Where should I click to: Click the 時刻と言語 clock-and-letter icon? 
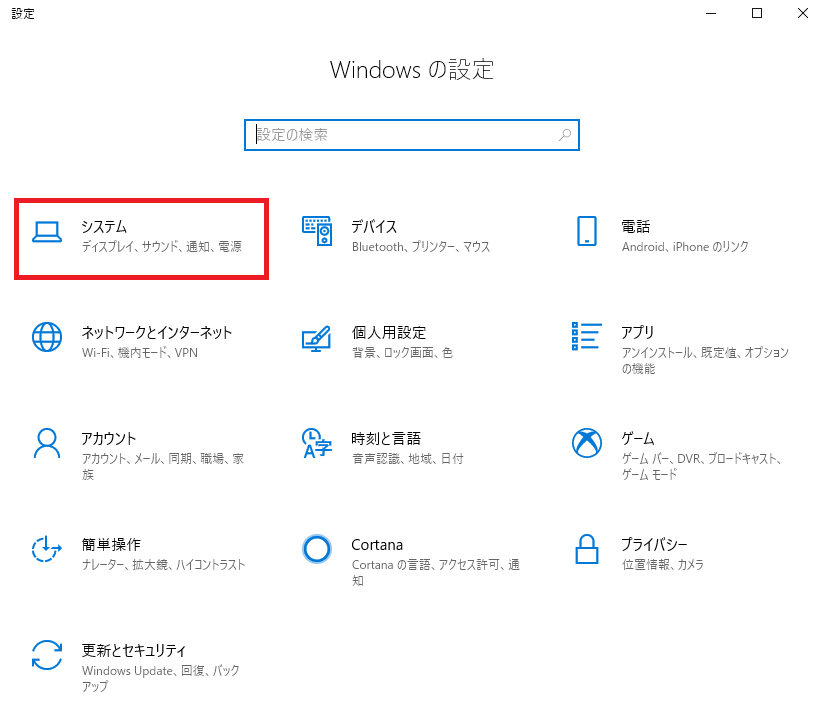point(317,443)
